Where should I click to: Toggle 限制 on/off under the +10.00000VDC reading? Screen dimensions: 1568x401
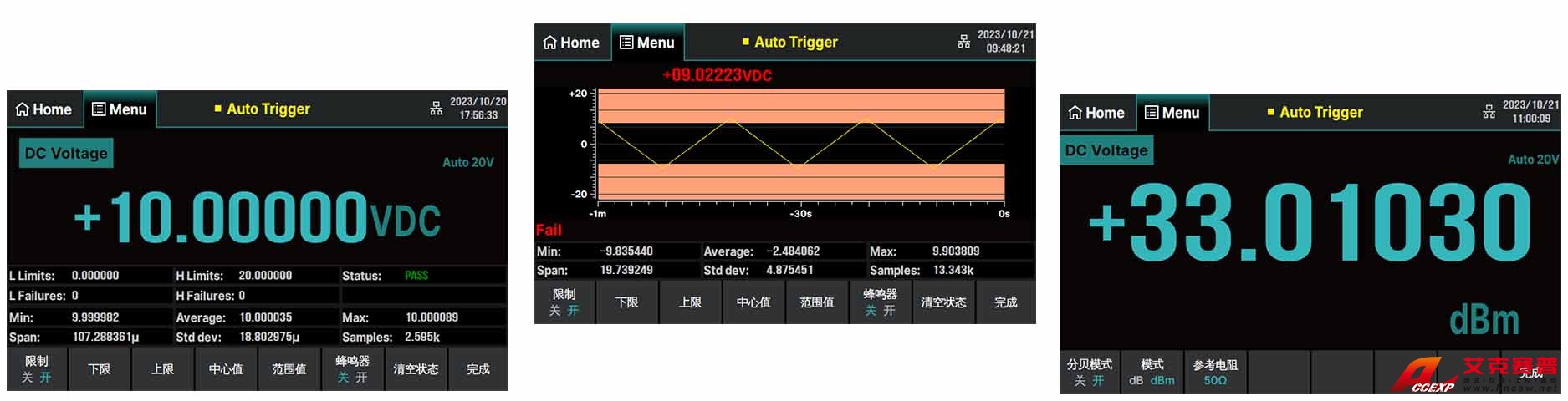click(x=37, y=369)
